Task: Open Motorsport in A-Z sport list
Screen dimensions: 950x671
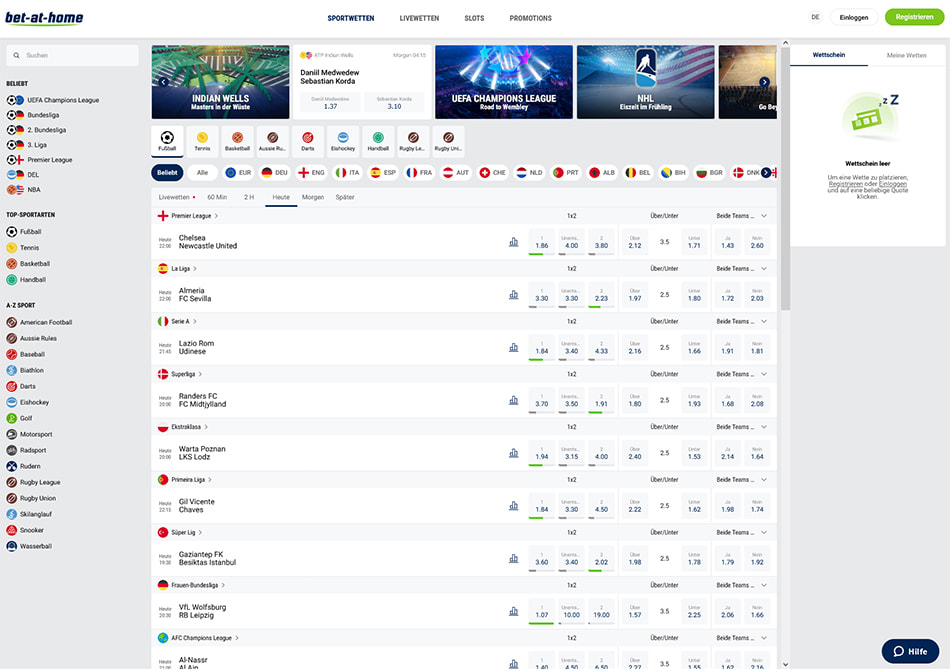Action: click(x=29, y=434)
